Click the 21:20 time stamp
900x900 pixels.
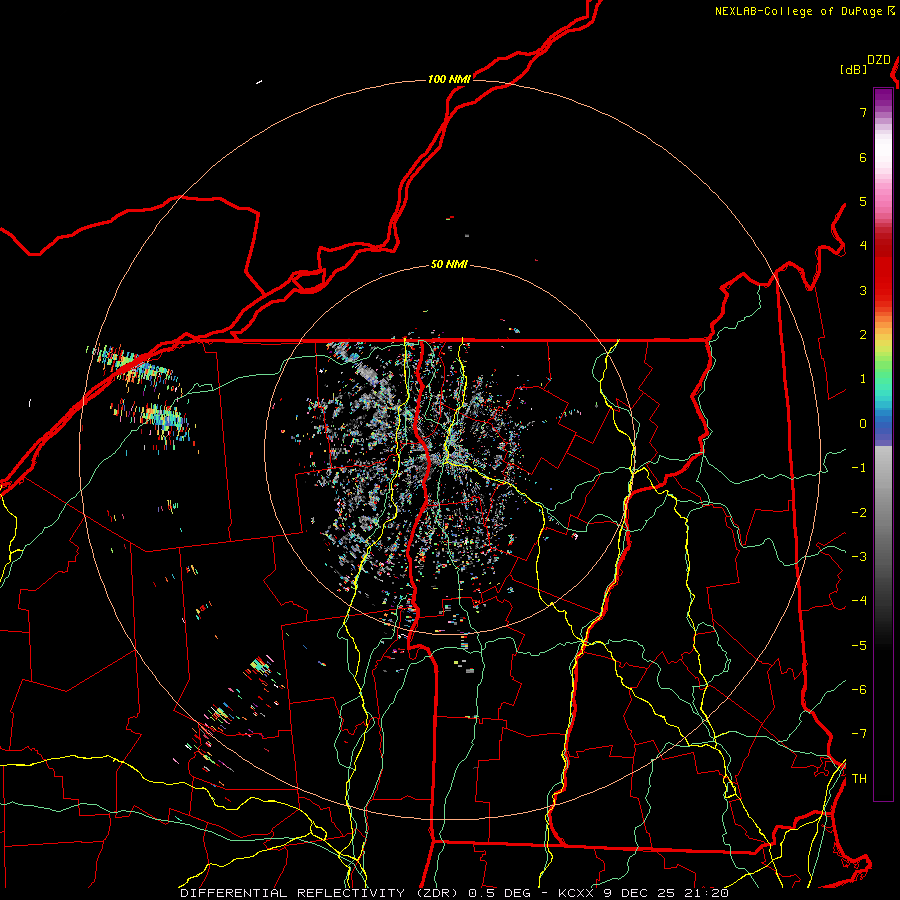(x=707, y=893)
